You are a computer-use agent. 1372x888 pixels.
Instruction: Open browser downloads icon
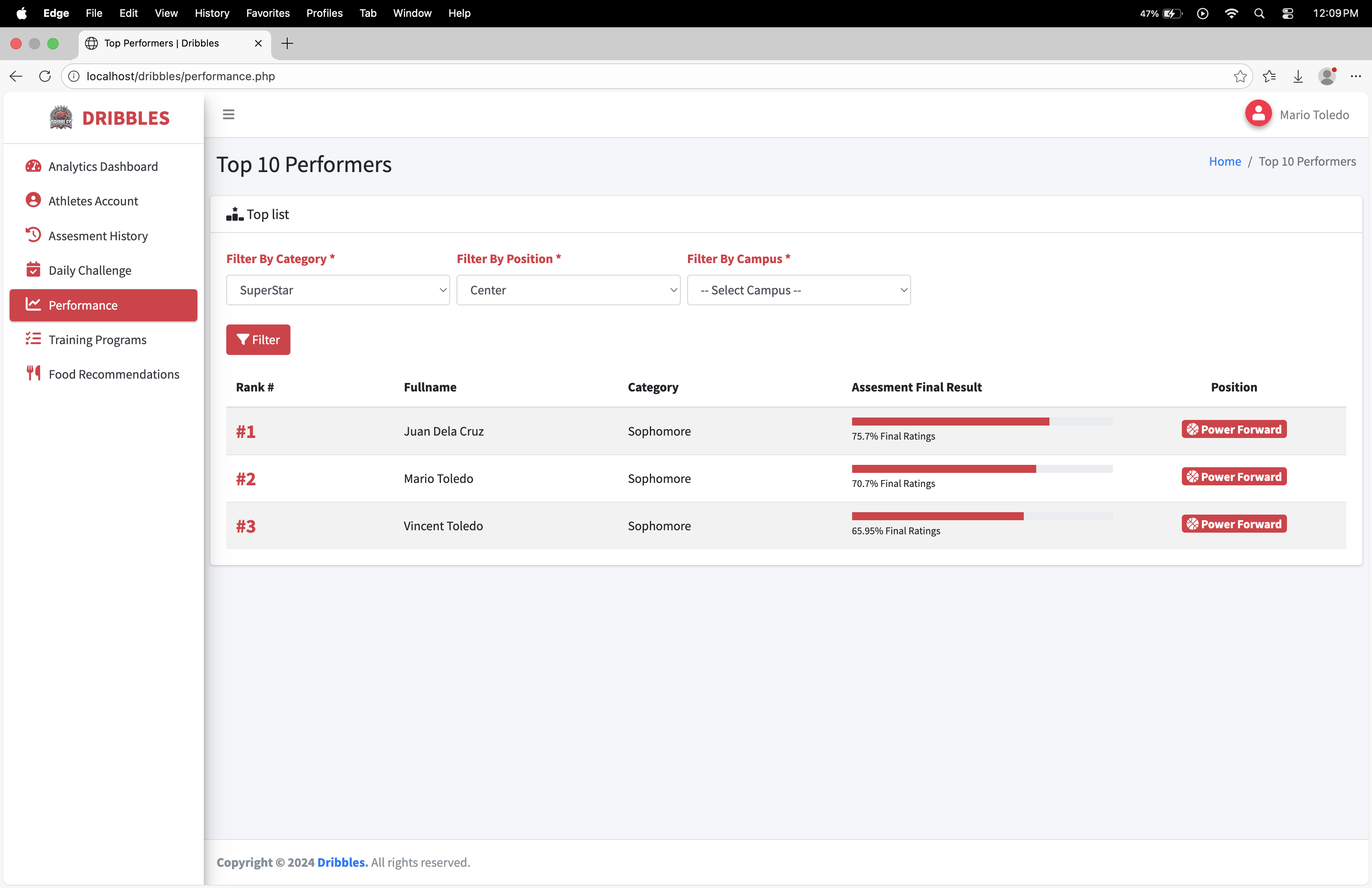click(1298, 76)
